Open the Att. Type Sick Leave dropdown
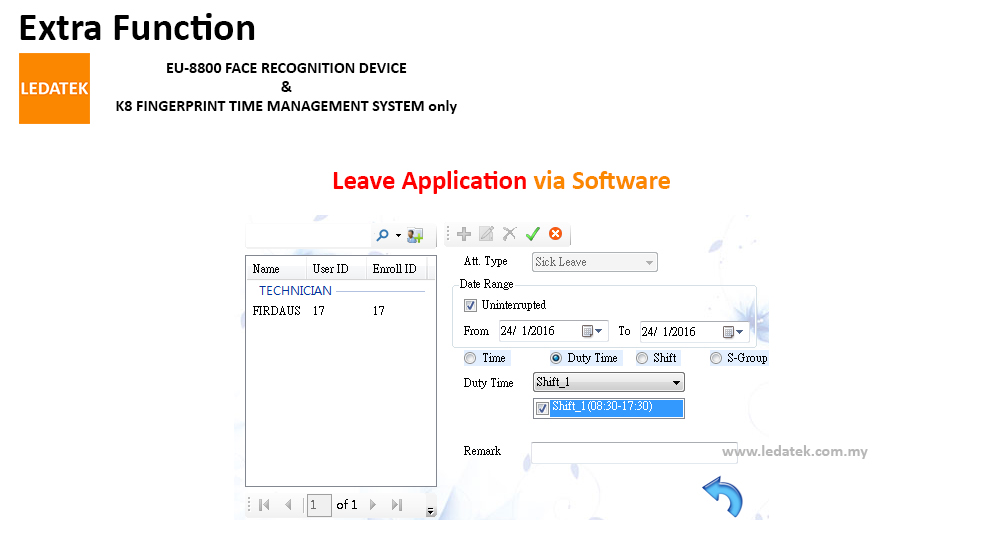1000x548 pixels. coord(594,262)
